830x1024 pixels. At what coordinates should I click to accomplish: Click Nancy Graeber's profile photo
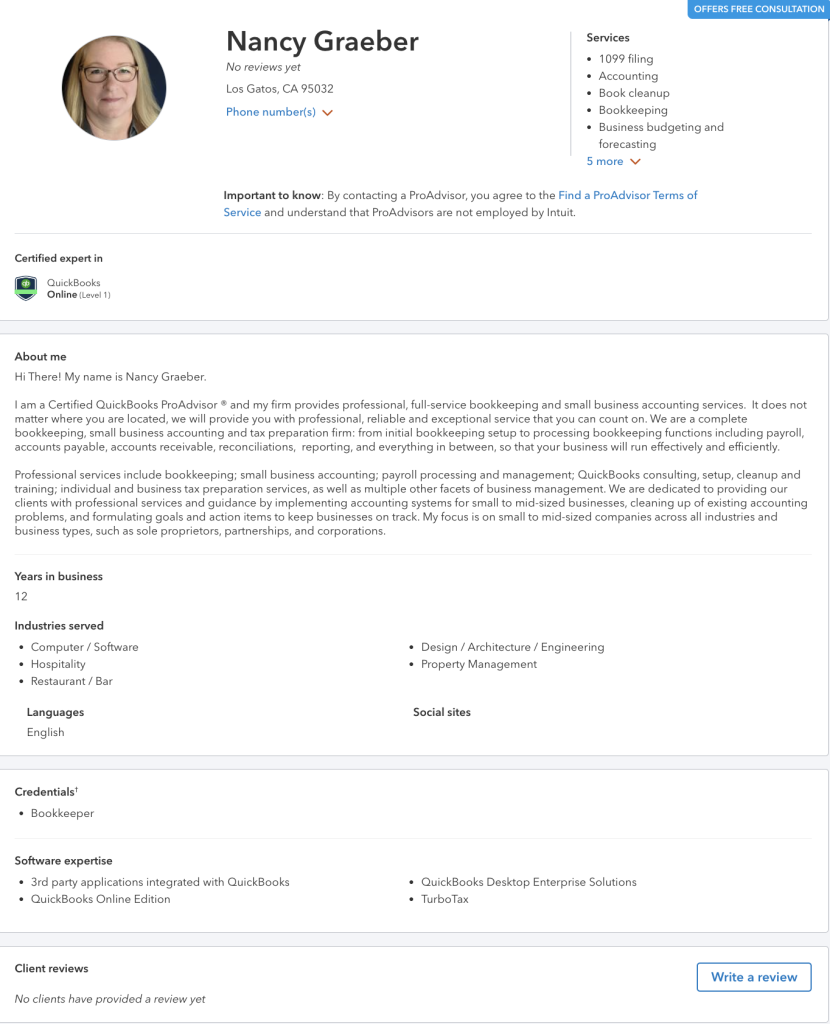pos(114,88)
